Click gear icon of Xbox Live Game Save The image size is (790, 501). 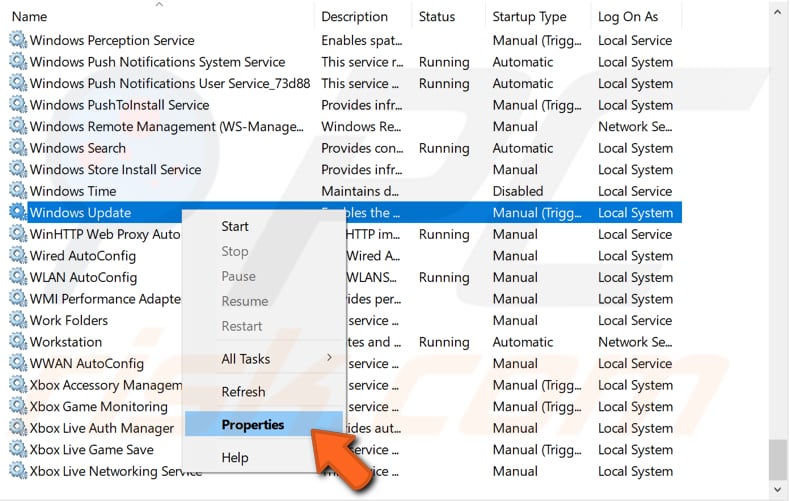[18, 449]
